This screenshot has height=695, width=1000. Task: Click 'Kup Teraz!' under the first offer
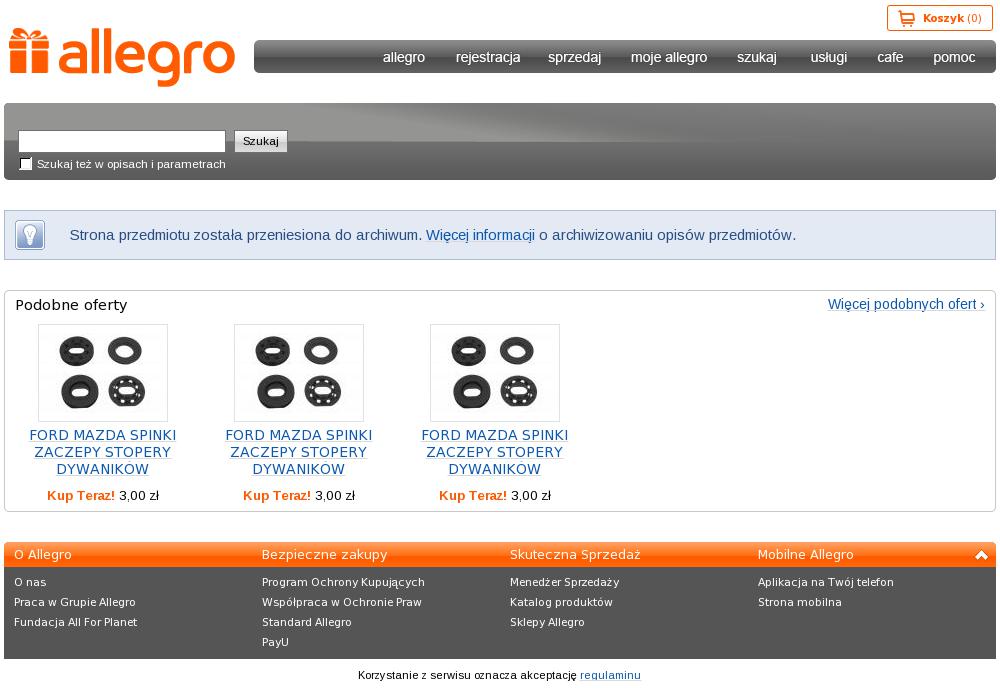coord(81,495)
